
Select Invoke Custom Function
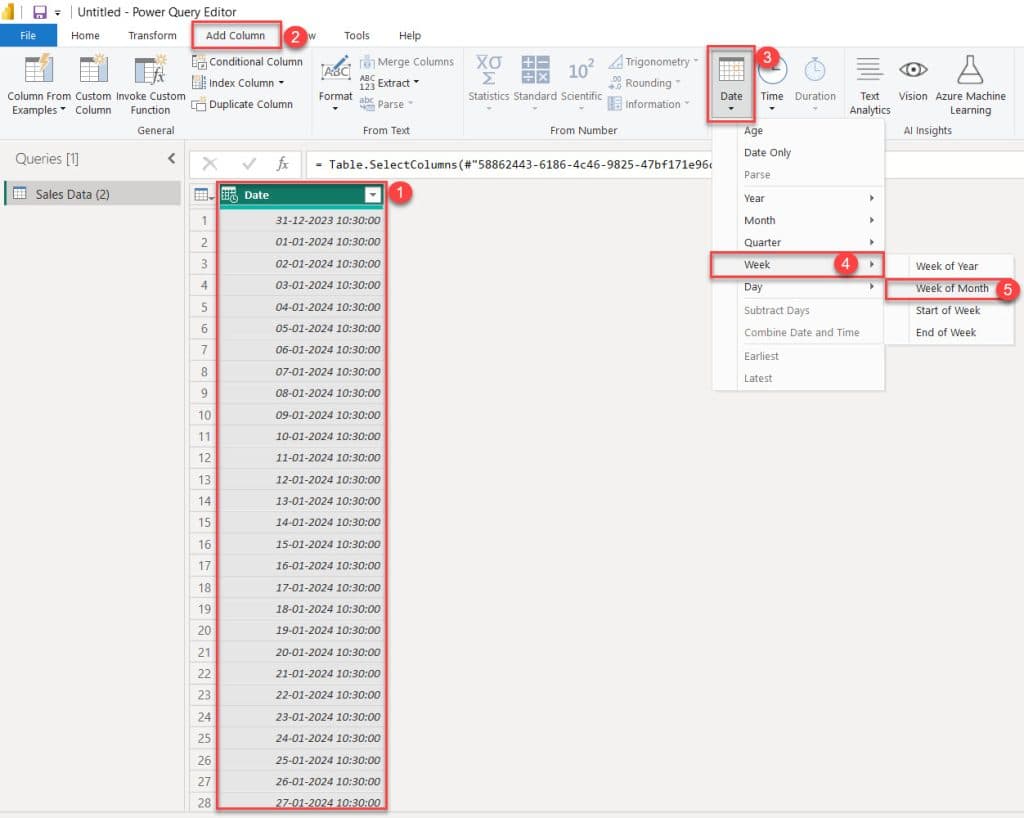pyautogui.click(x=150, y=85)
